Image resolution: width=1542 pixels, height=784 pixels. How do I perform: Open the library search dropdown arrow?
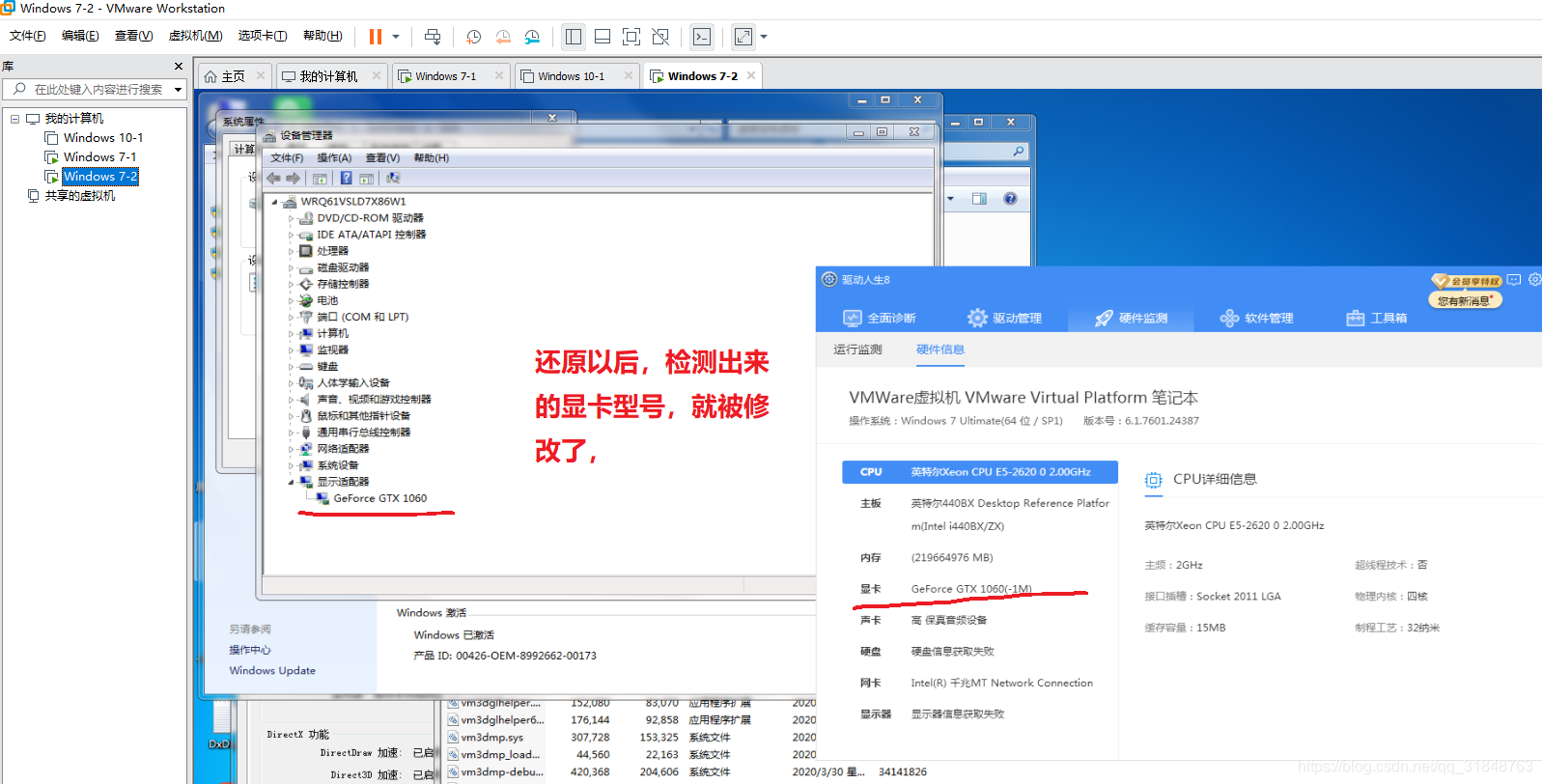(179, 89)
